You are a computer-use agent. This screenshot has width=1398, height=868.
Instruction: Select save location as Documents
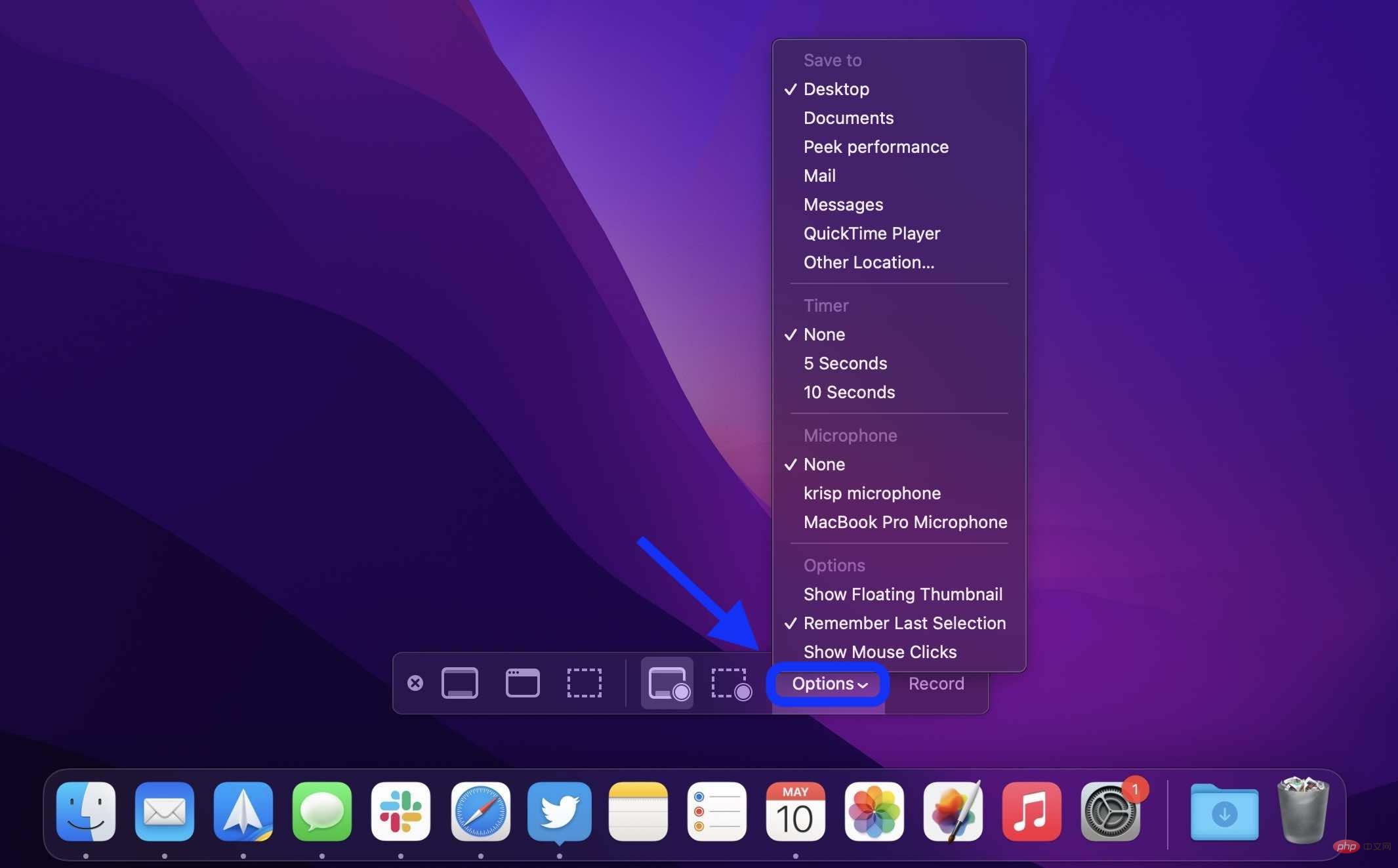click(x=848, y=118)
